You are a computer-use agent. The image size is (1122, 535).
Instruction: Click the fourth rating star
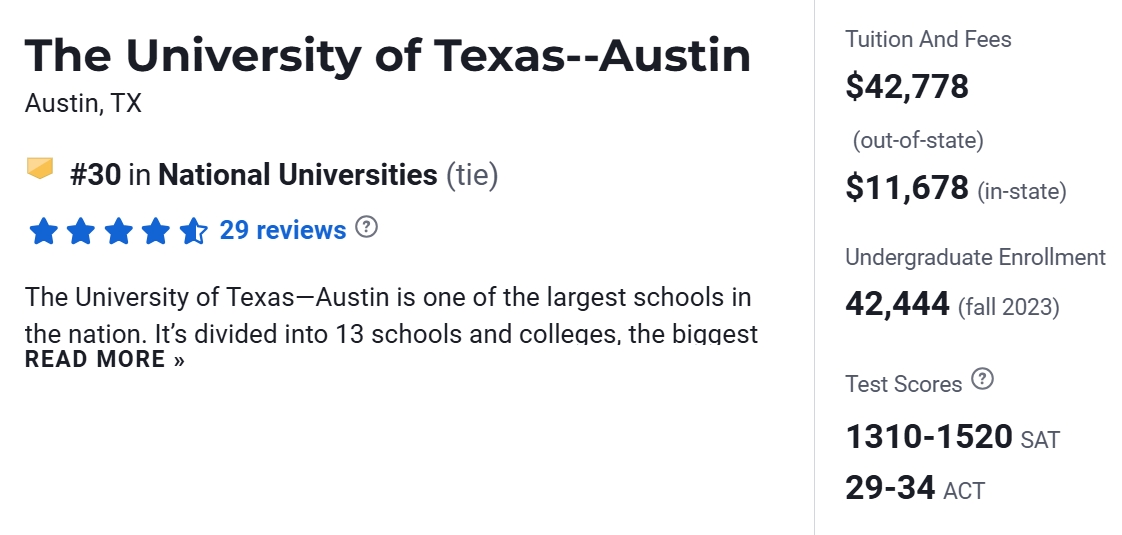click(x=156, y=232)
